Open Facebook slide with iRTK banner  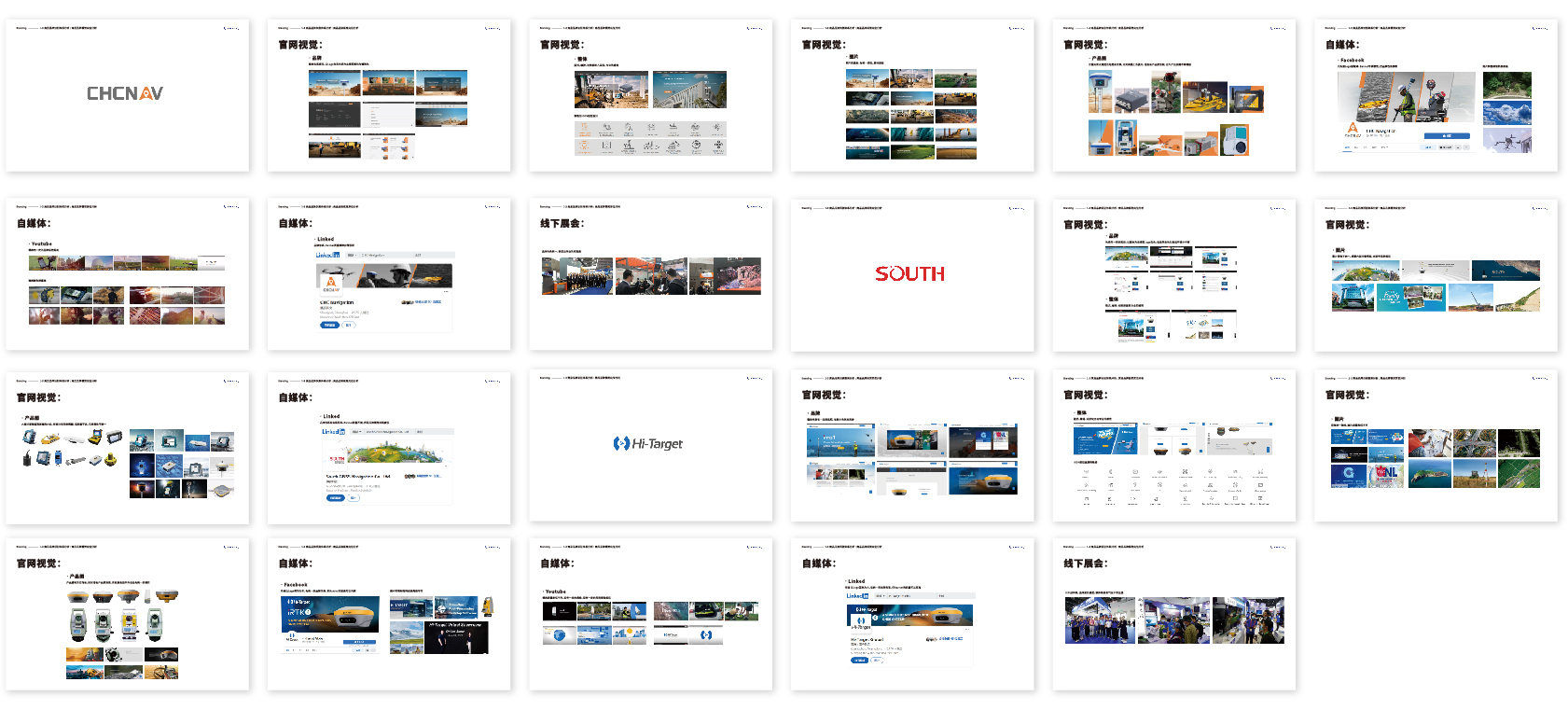[389, 615]
